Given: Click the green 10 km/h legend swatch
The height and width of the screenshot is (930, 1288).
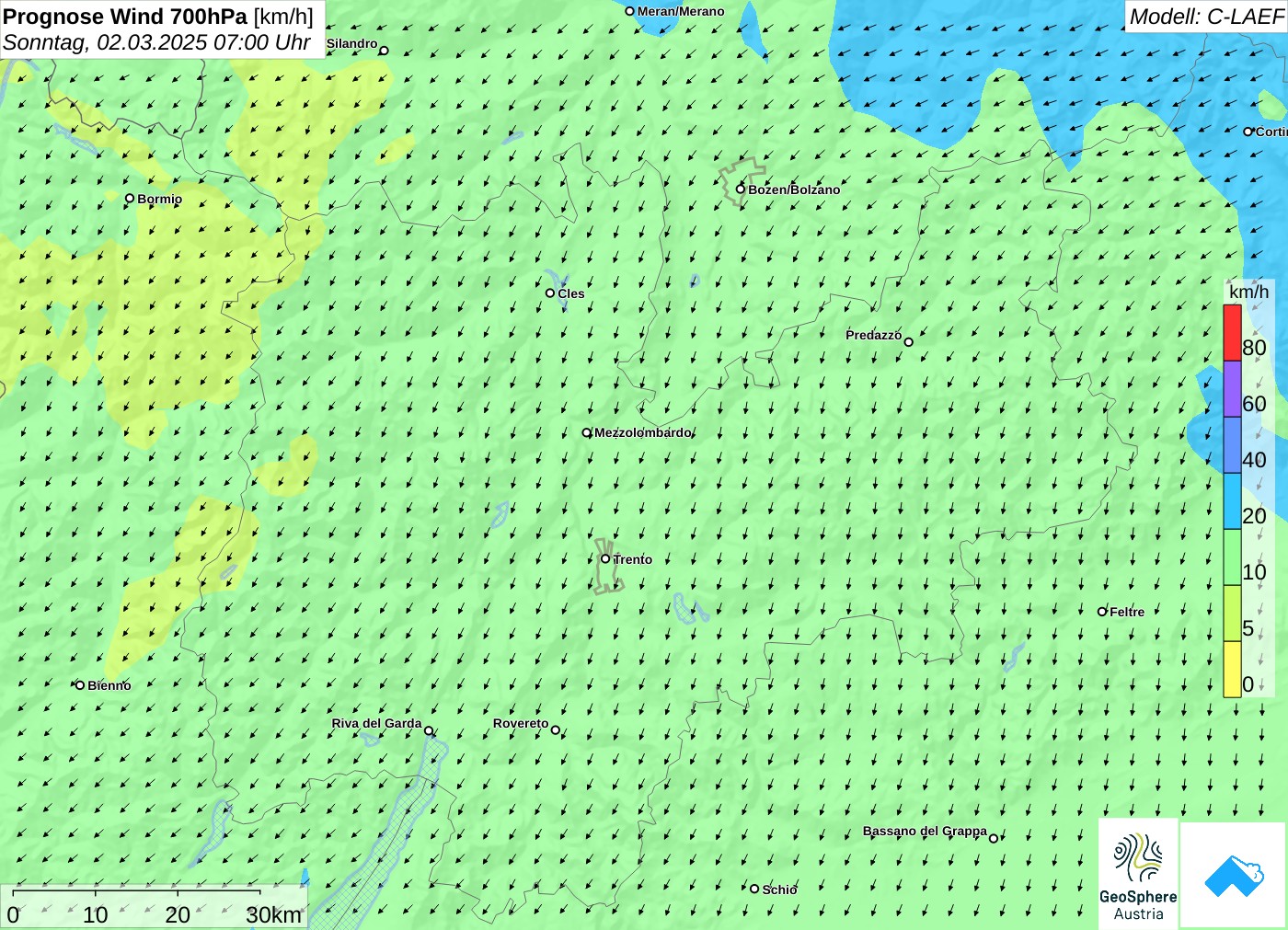Looking at the screenshot, I should pyautogui.click(x=1232, y=557).
